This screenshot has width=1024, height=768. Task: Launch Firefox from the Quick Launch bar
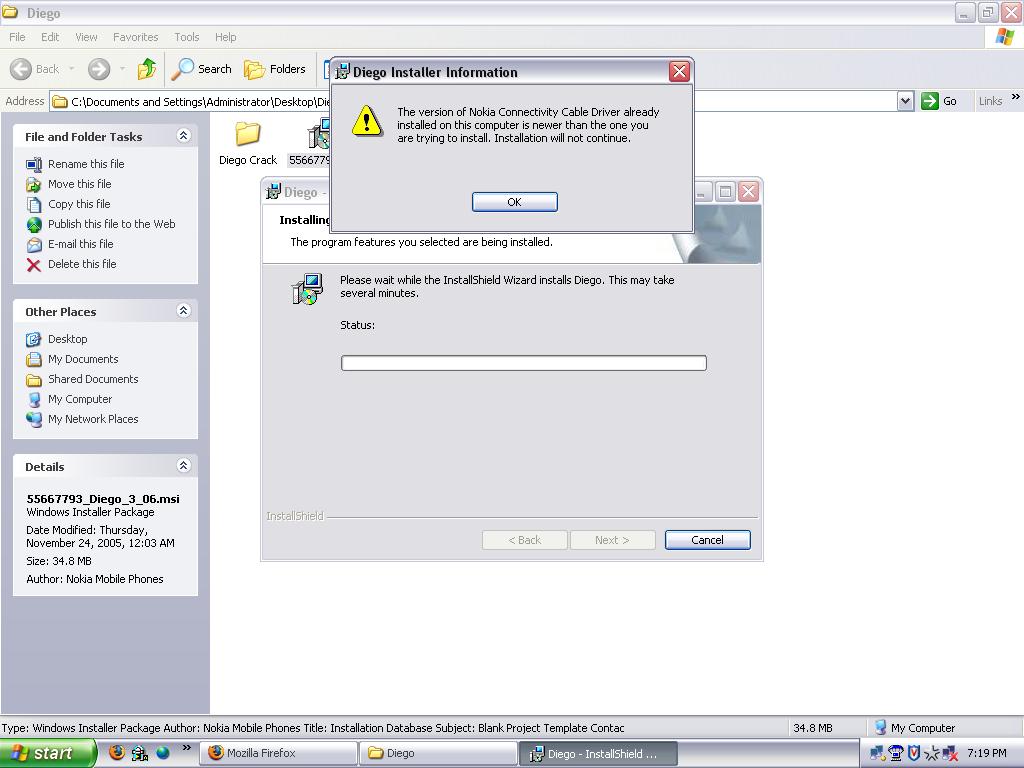(117, 752)
